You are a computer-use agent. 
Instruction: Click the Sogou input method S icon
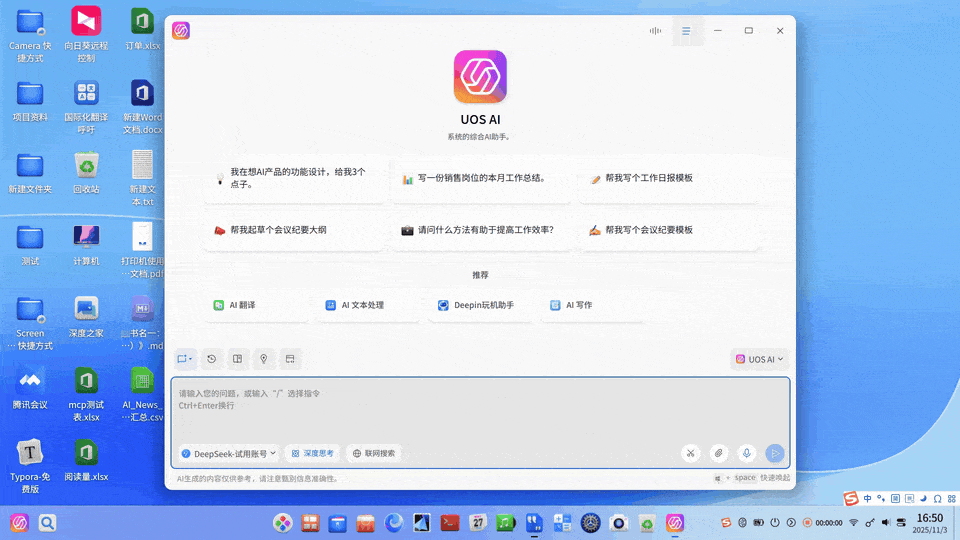(850, 498)
